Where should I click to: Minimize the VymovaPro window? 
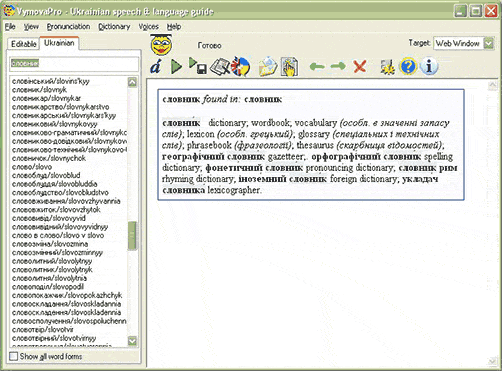(x=460, y=11)
